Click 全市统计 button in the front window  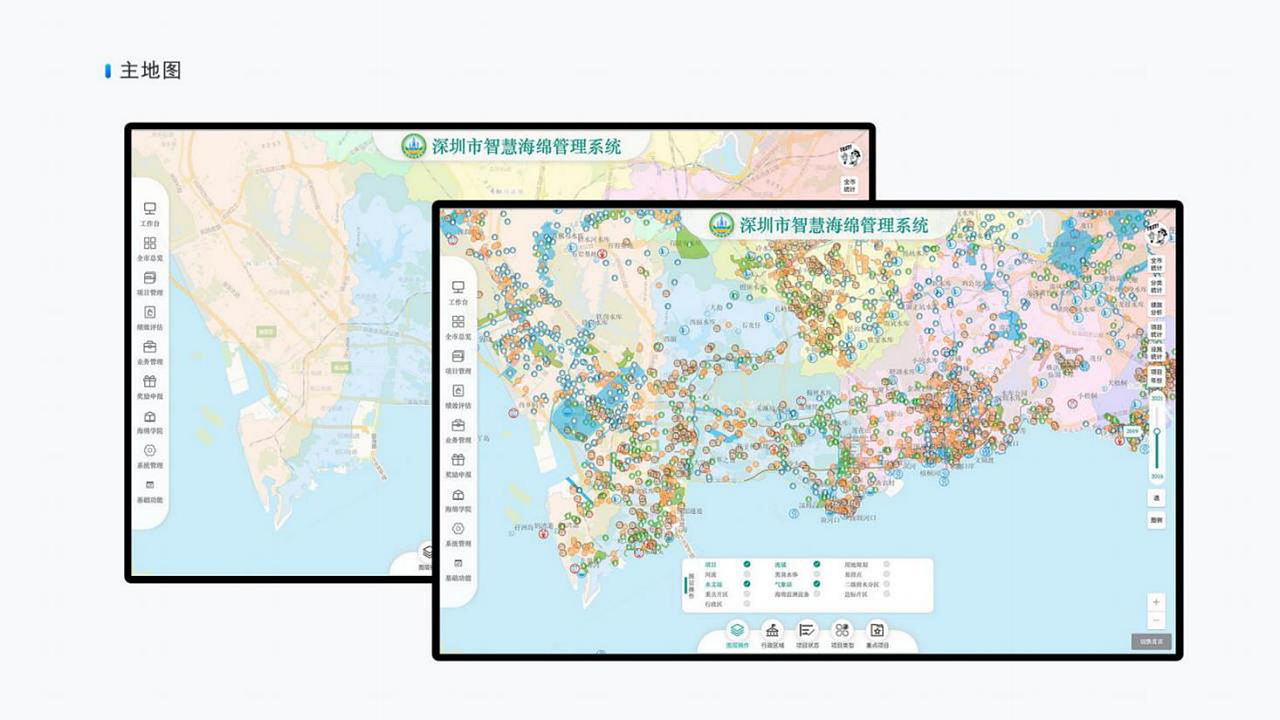tap(1157, 265)
